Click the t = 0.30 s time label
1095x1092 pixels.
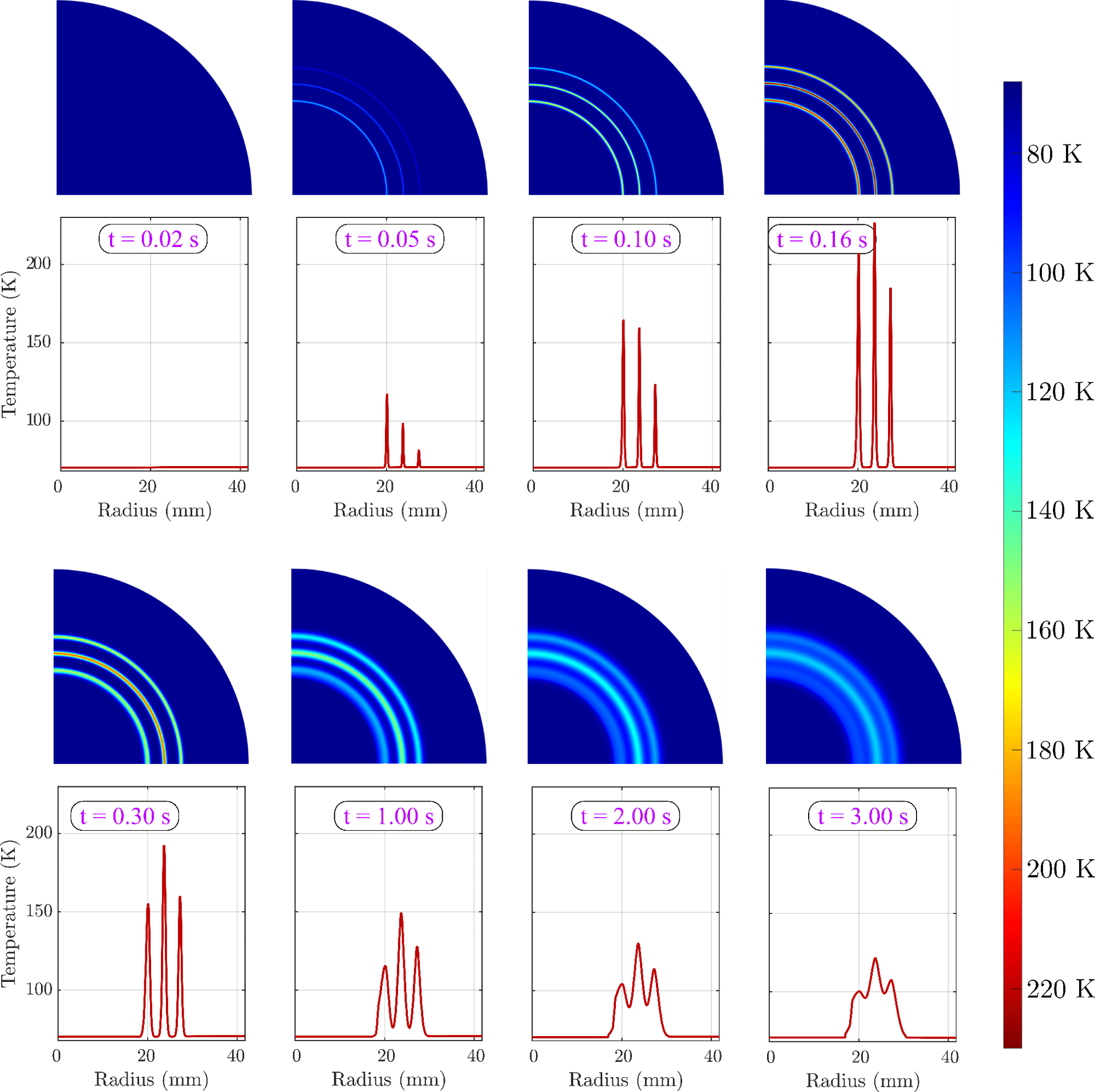coord(124,816)
